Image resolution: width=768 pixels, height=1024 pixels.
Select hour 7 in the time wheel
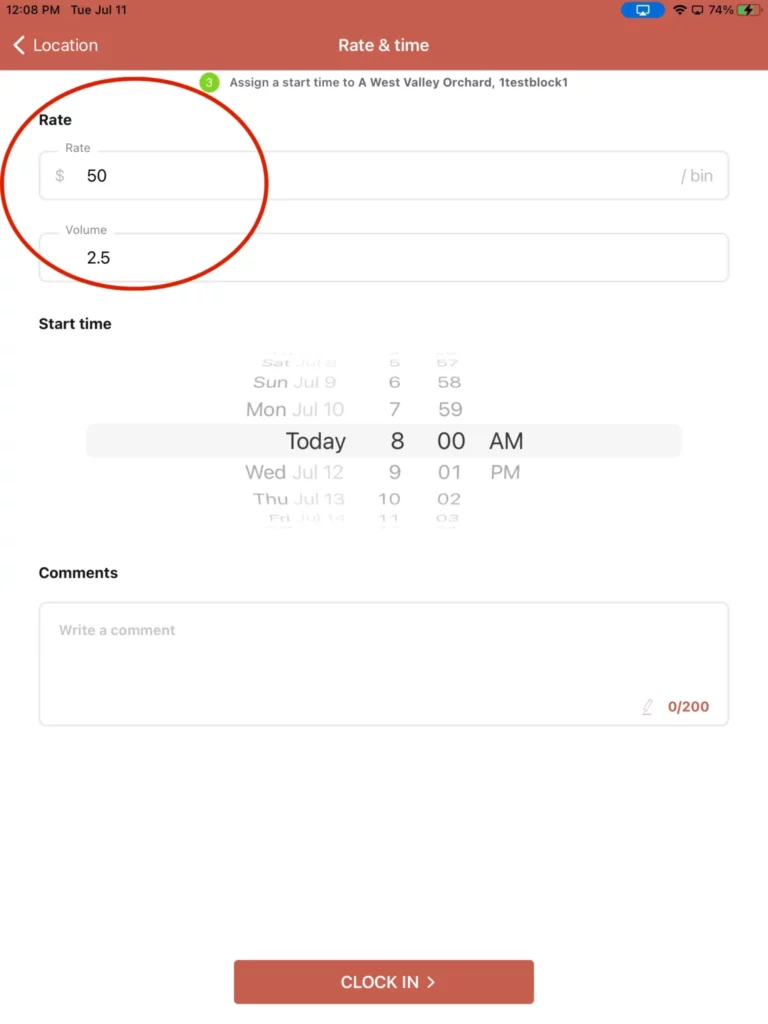[x=394, y=409]
